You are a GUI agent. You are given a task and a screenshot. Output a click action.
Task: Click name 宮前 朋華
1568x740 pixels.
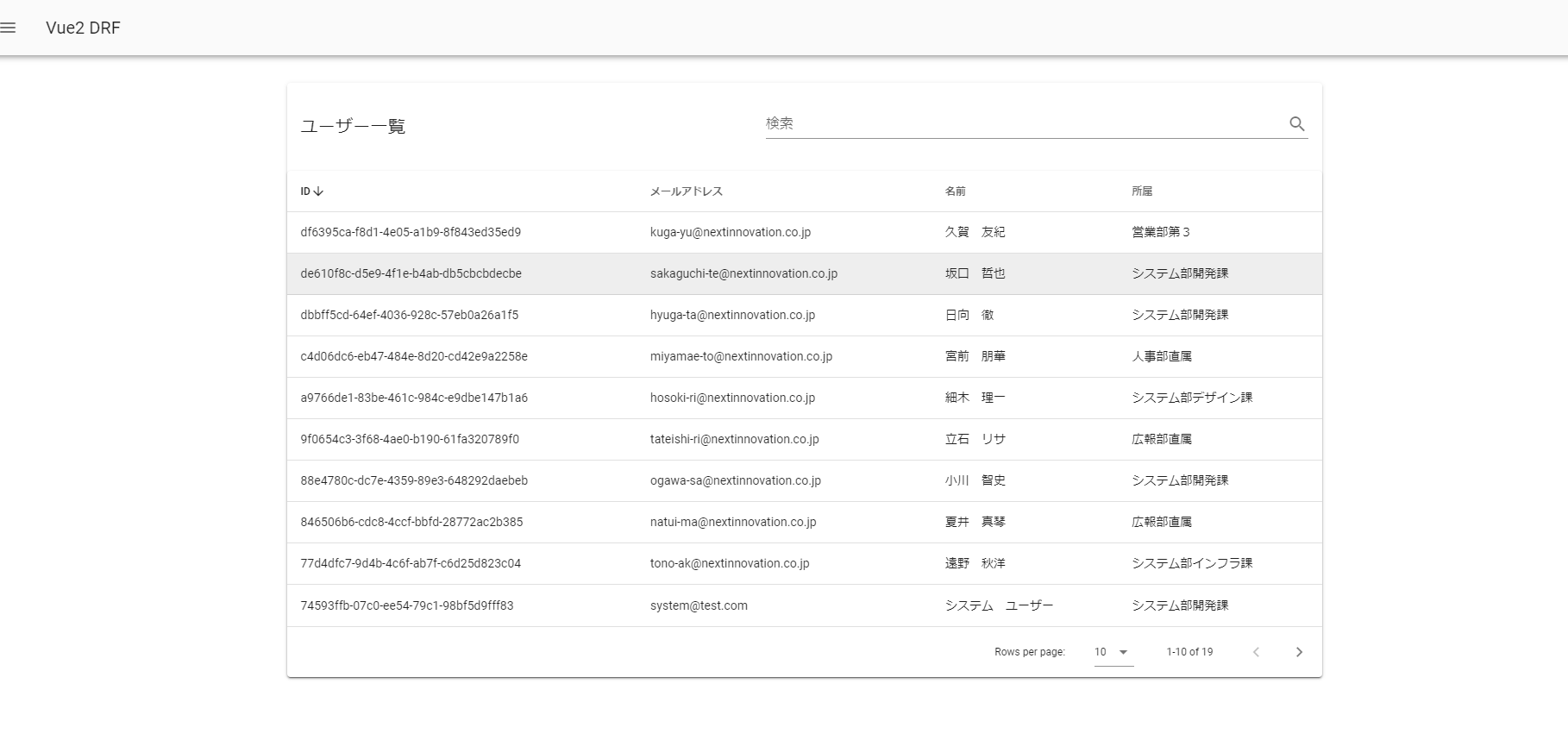[x=975, y=357]
